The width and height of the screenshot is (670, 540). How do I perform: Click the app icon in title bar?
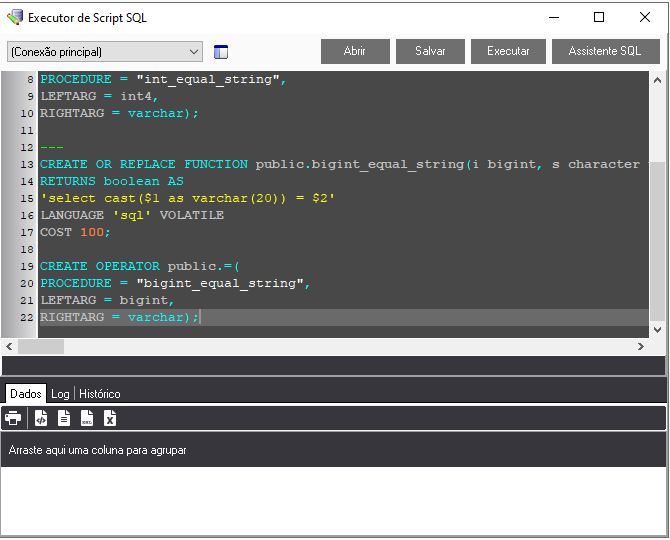[x=14, y=17]
